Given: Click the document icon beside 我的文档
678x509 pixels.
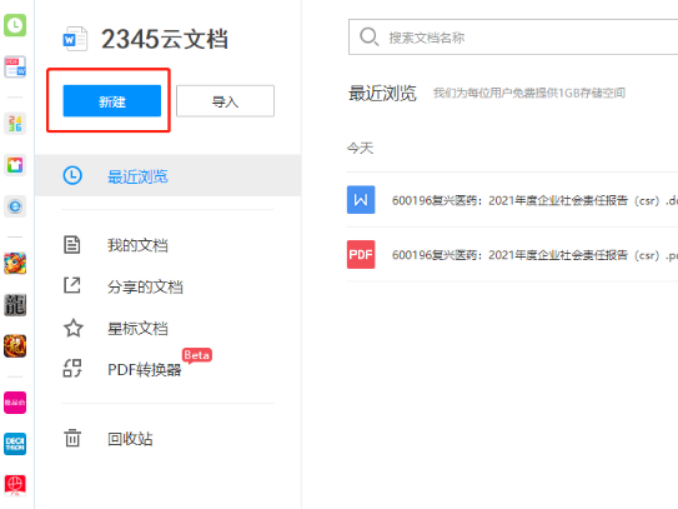Looking at the screenshot, I should pos(72,244).
